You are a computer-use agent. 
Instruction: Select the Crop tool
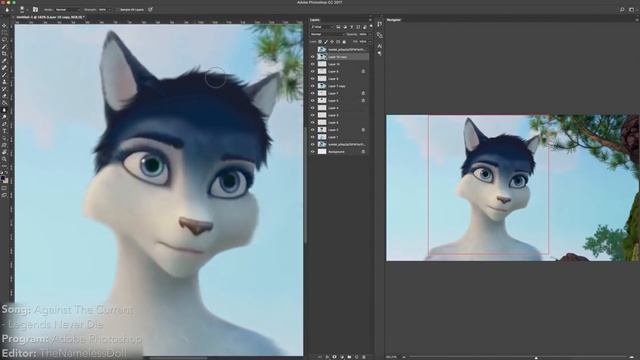tap(4, 53)
